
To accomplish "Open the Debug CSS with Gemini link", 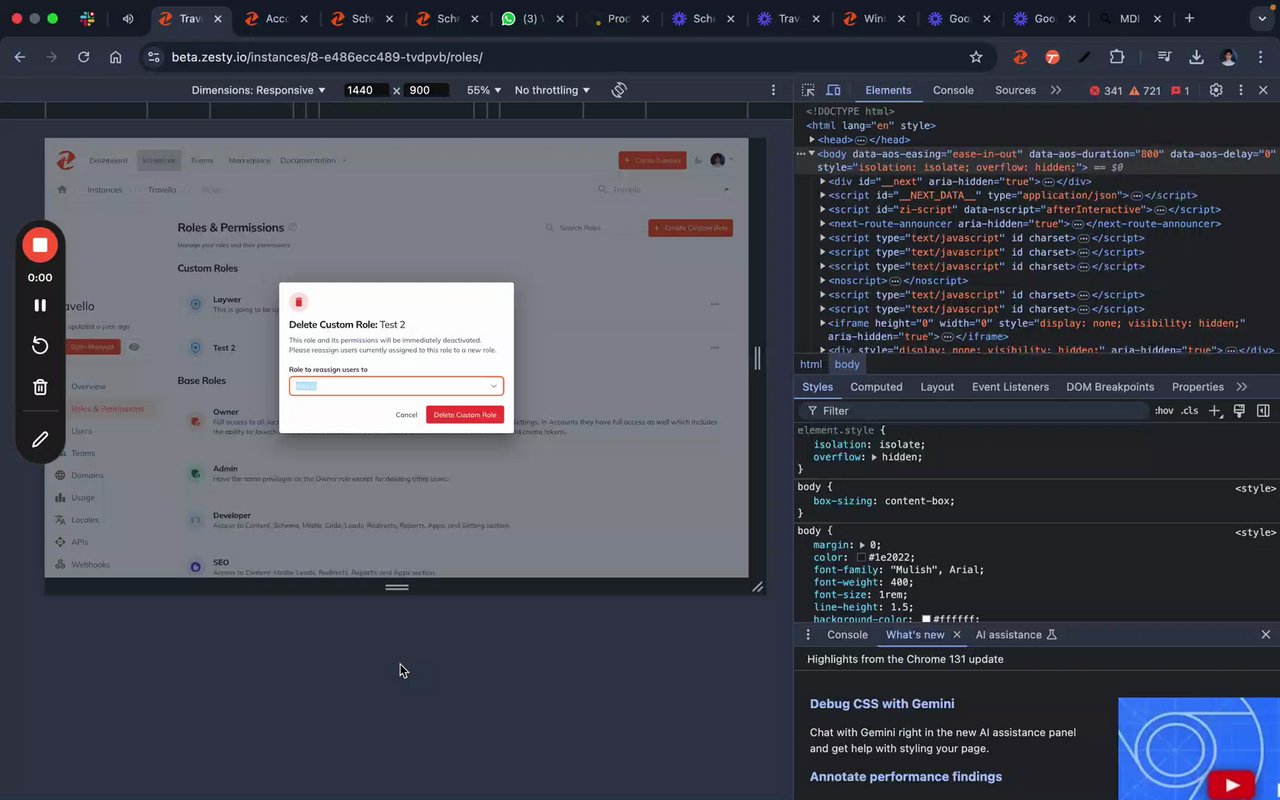I will point(882,704).
